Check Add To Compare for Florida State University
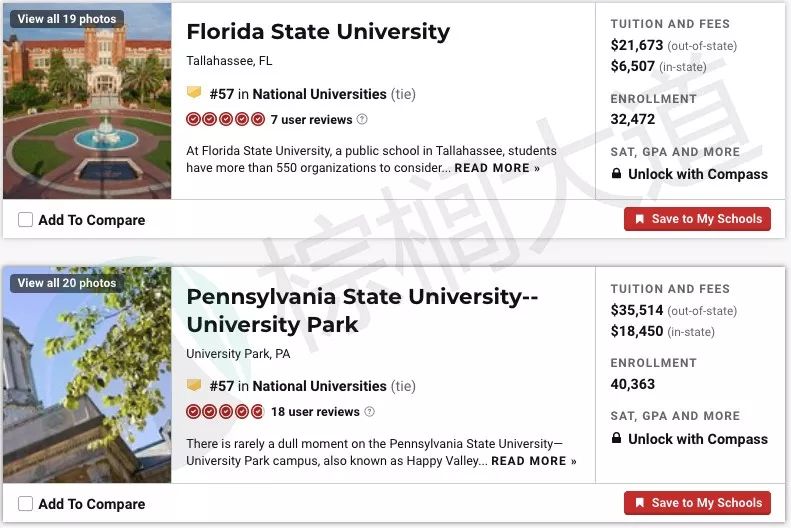Screen dimensions: 791x528 tap(25, 219)
